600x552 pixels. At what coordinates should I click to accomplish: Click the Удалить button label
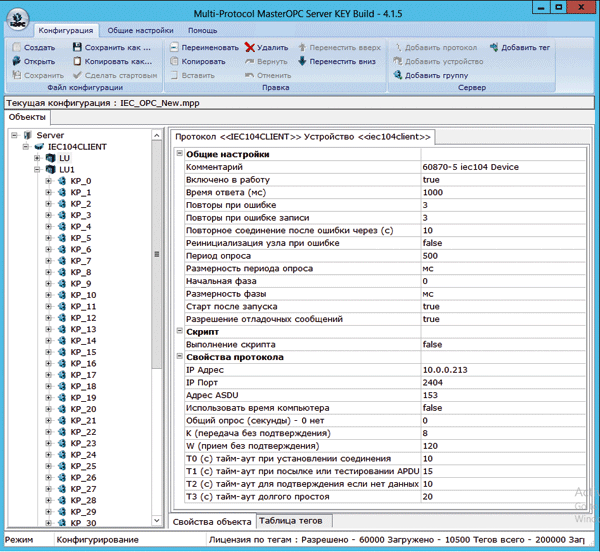pyautogui.click(x=272, y=47)
